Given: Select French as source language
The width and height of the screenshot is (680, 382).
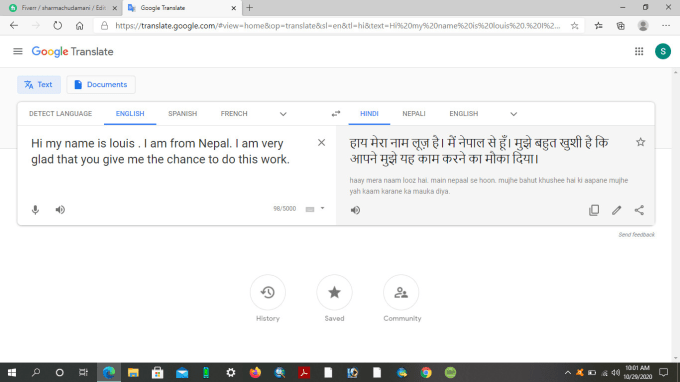Looking at the screenshot, I should click(x=234, y=114).
